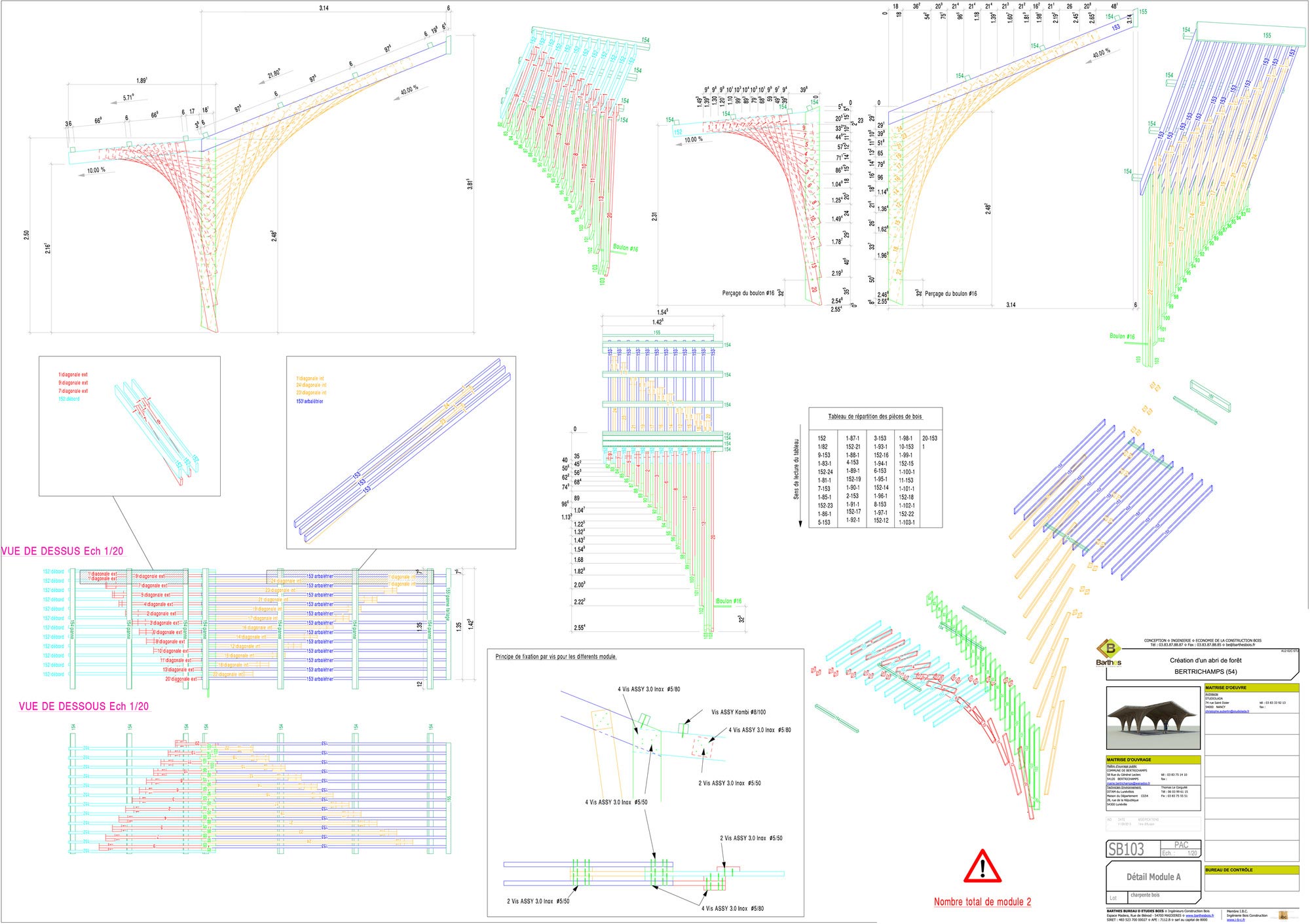The width and height of the screenshot is (1310, 924).
Task: Click table cell '152-24'
Action: pyautogui.click(x=825, y=471)
